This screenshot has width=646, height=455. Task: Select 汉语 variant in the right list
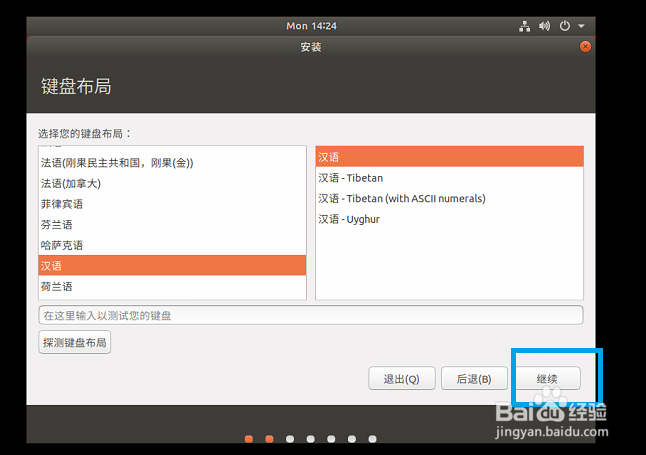point(449,157)
